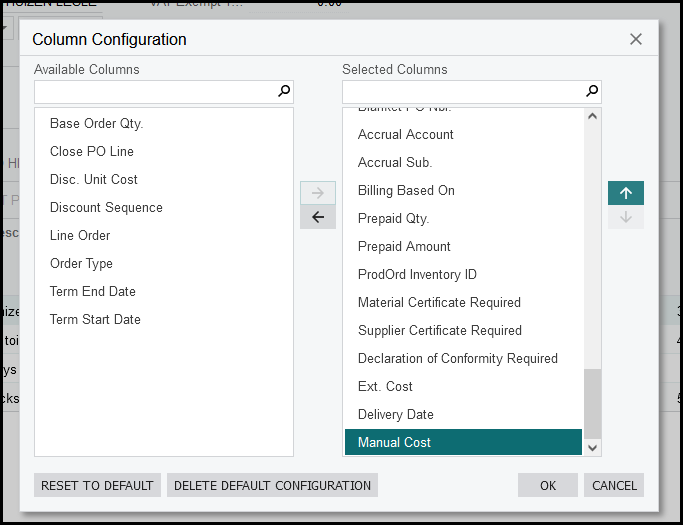Click search magnifier in Available Columns
The width and height of the screenshot is (683, 525).
(x=285, y=91)
